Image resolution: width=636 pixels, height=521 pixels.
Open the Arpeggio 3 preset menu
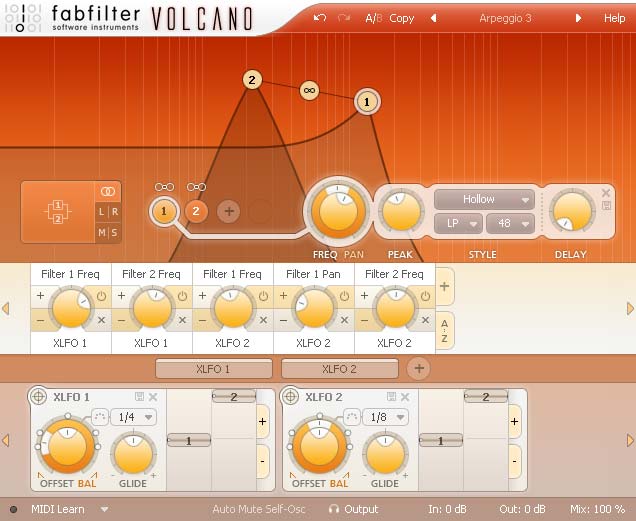point(505,18)
